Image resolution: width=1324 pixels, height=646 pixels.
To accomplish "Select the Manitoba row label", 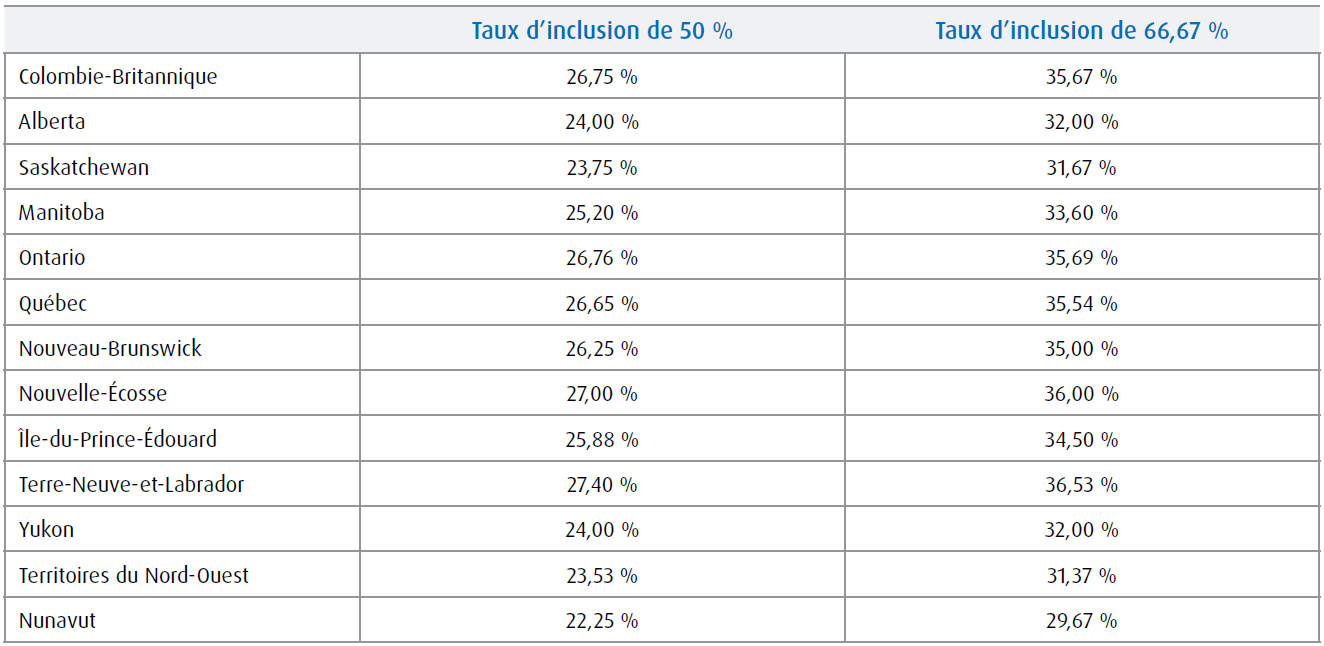I will click(62, 213).
